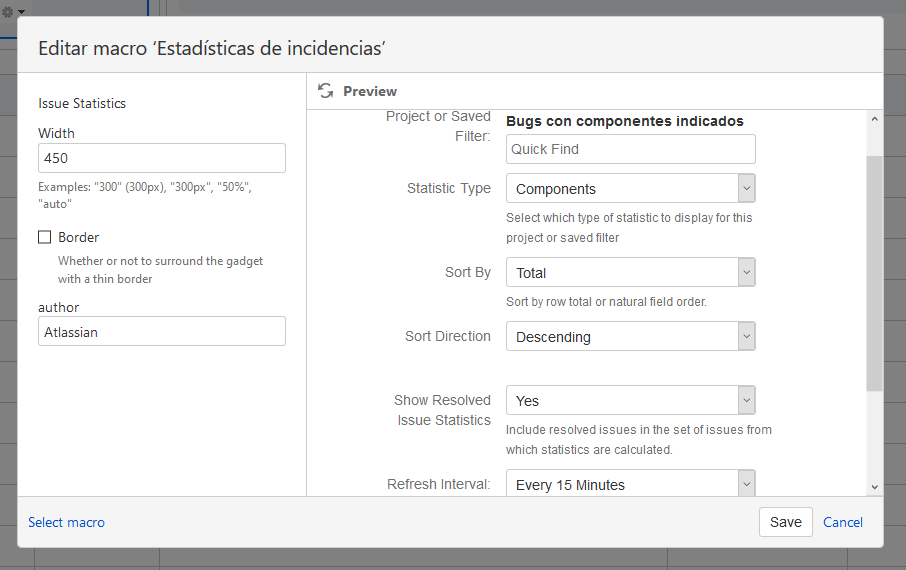Toggle the Border checkbox
906x570 pixels.
point(44,237)
